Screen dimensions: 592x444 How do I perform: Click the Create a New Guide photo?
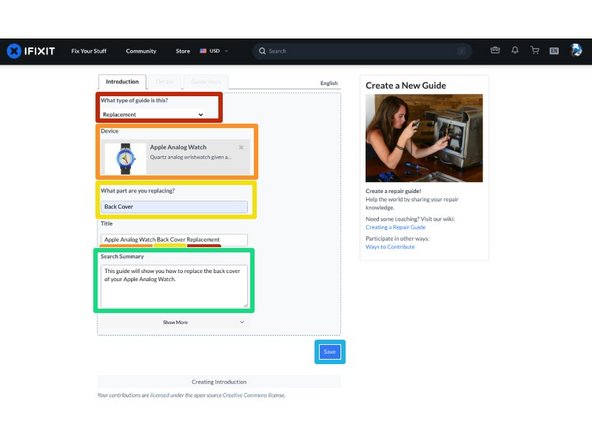pyautogui.click(x=424, y=138)
